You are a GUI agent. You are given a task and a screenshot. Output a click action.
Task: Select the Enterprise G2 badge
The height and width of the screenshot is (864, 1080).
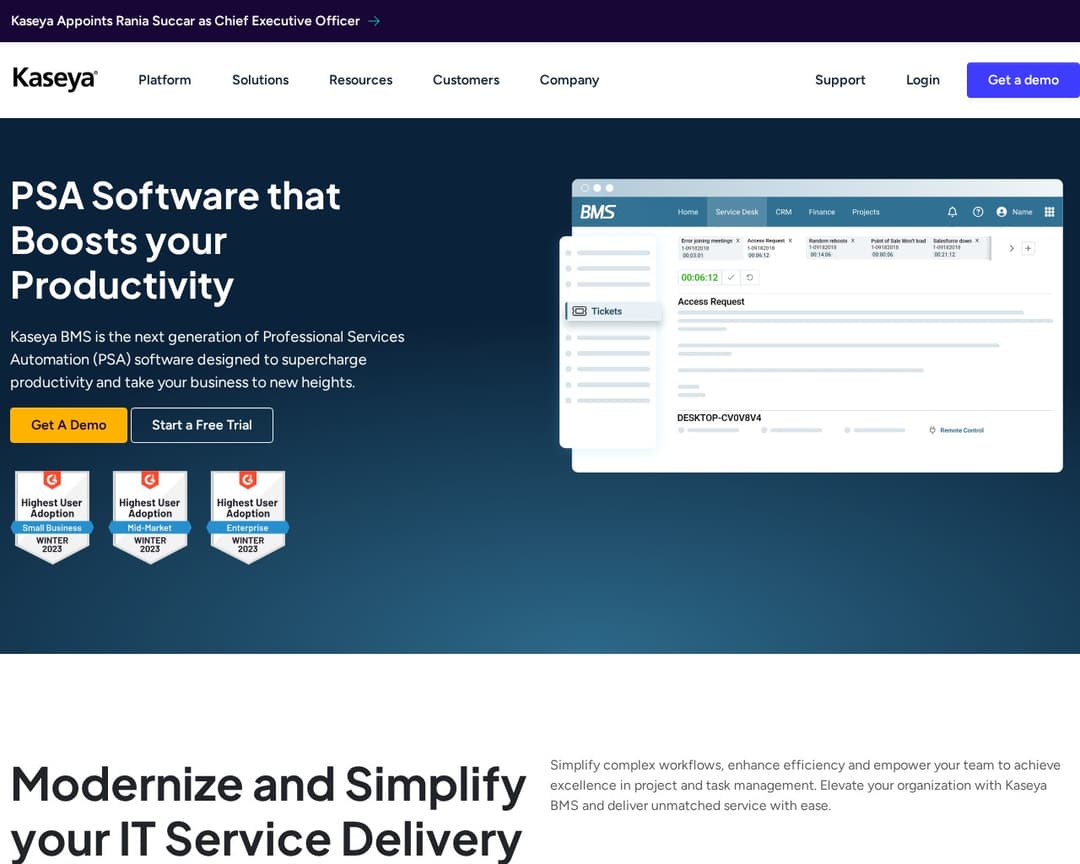click(248, 517)
